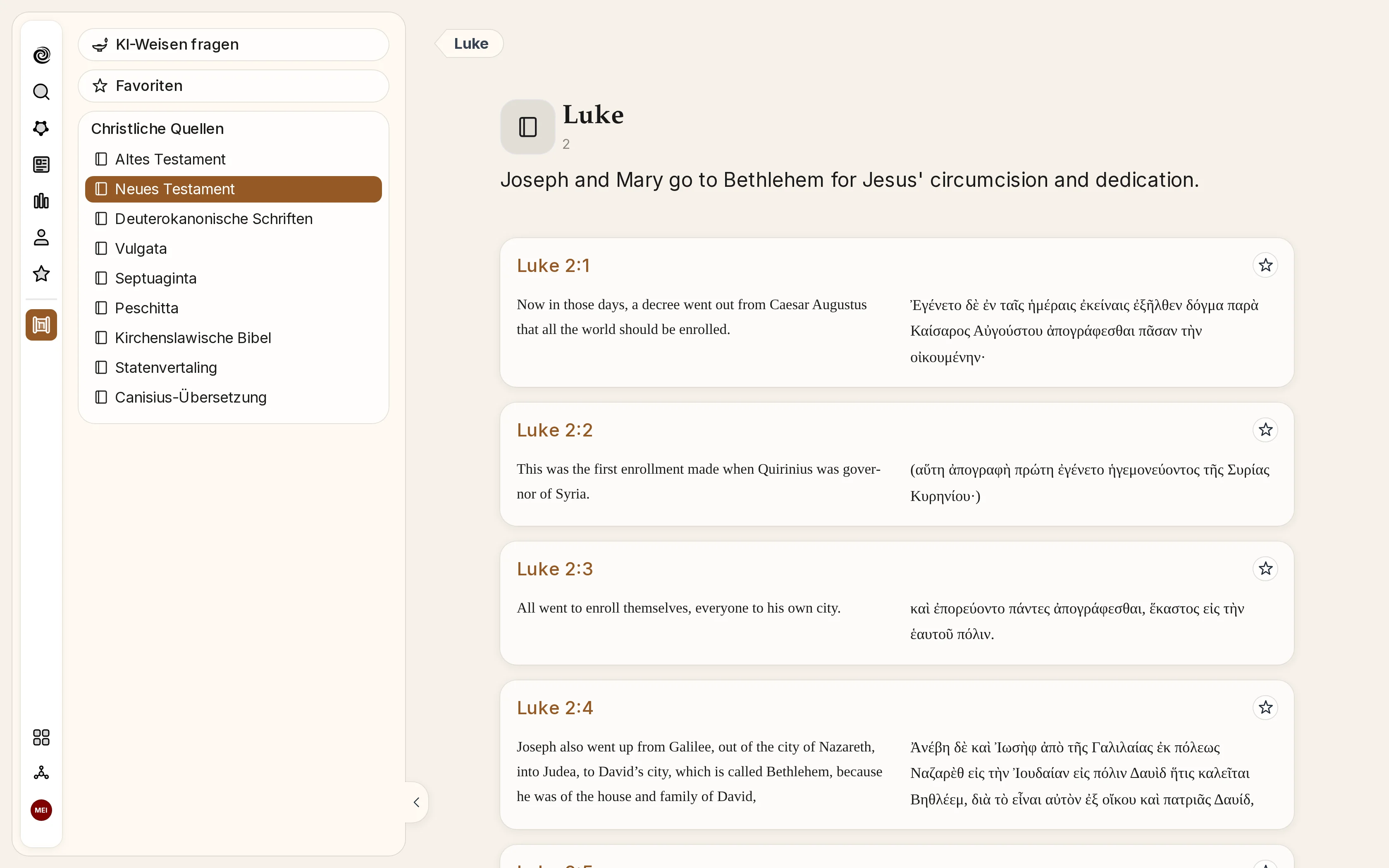
Task: Star verse Luke 2:3 as favorite
Action: 1265,569
